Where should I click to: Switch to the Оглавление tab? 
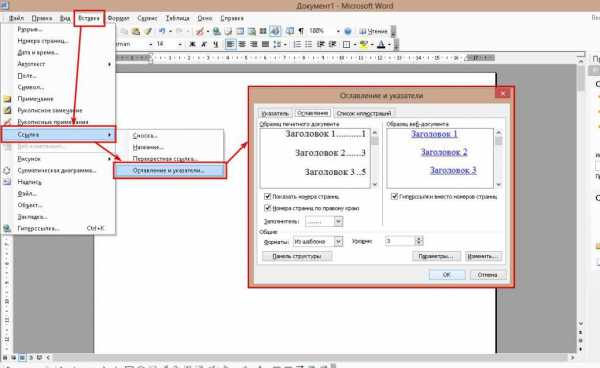(x=312, y=113)
